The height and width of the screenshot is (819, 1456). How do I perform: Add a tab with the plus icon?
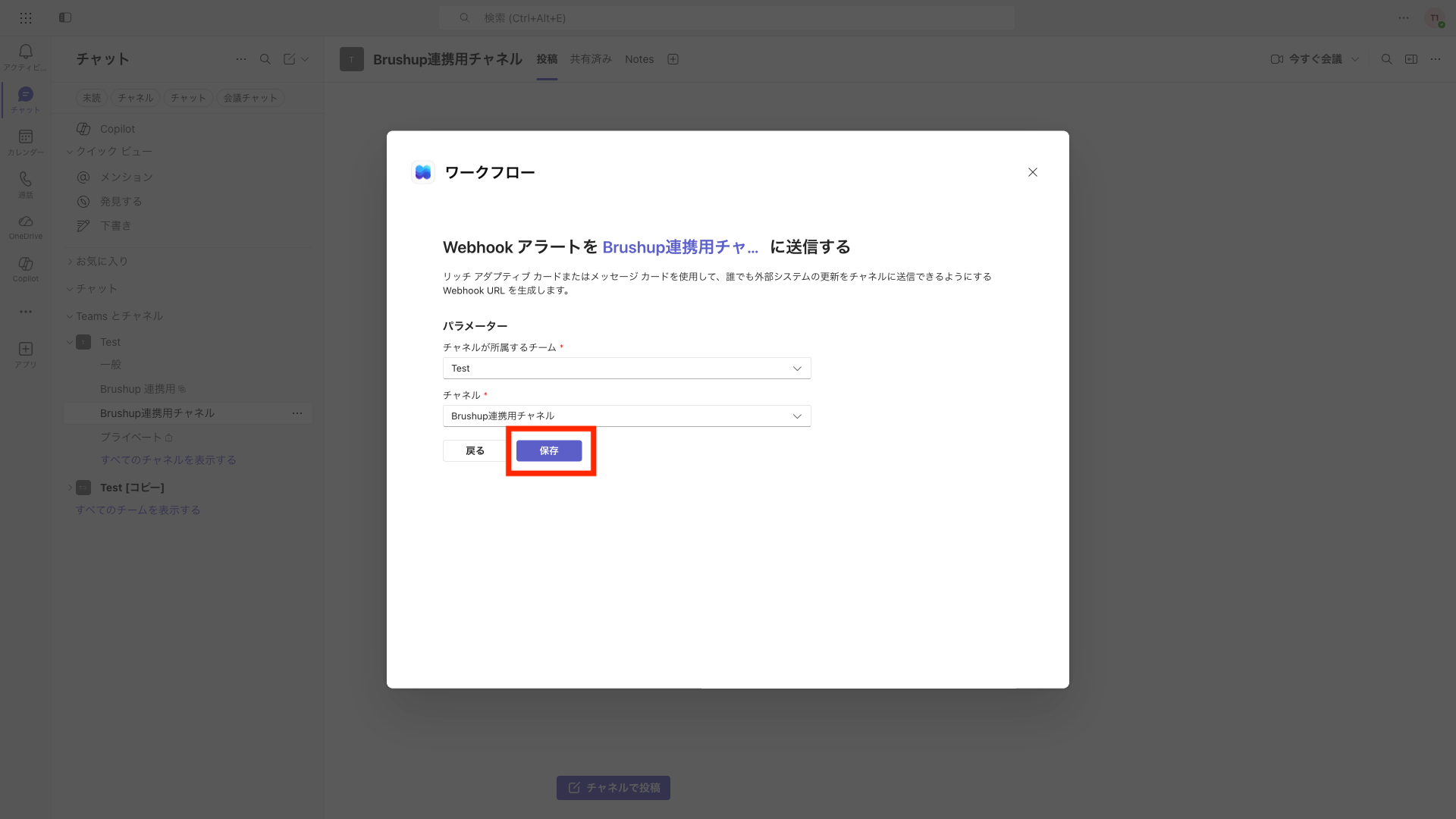tap(673, 59)
